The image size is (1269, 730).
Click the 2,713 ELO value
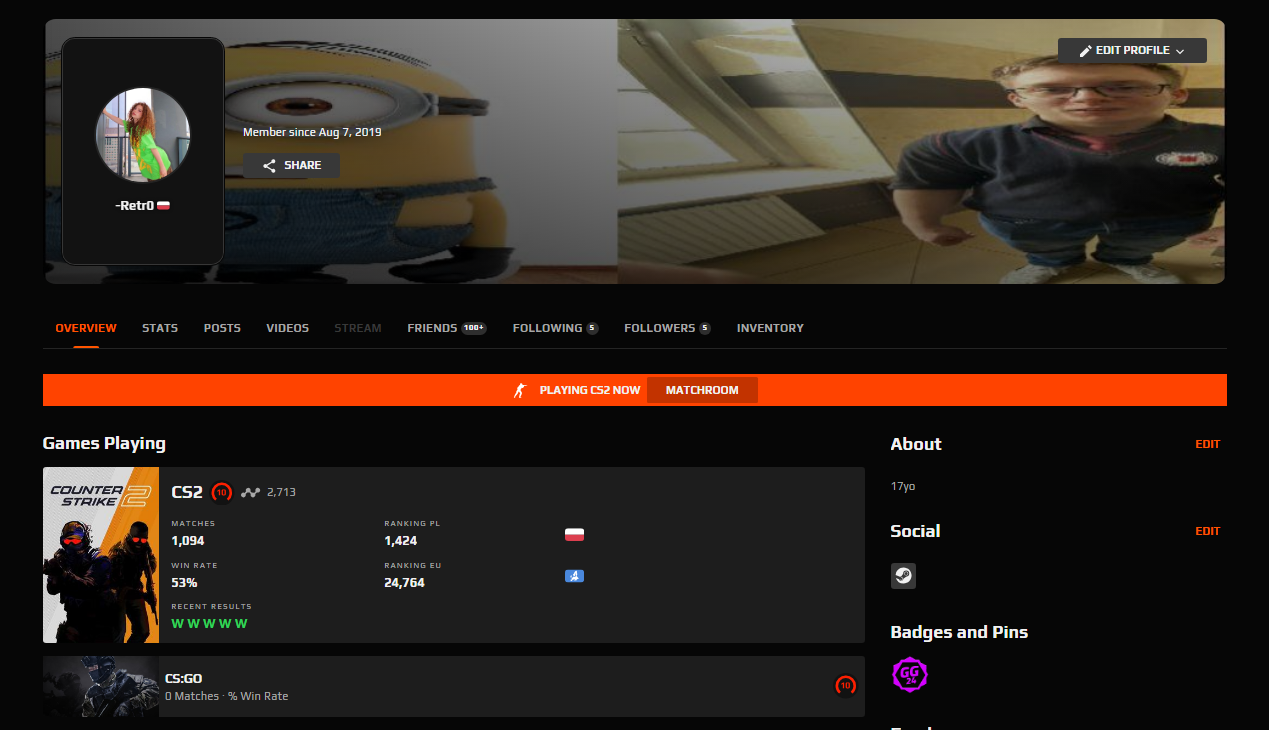tap(281, 492)
